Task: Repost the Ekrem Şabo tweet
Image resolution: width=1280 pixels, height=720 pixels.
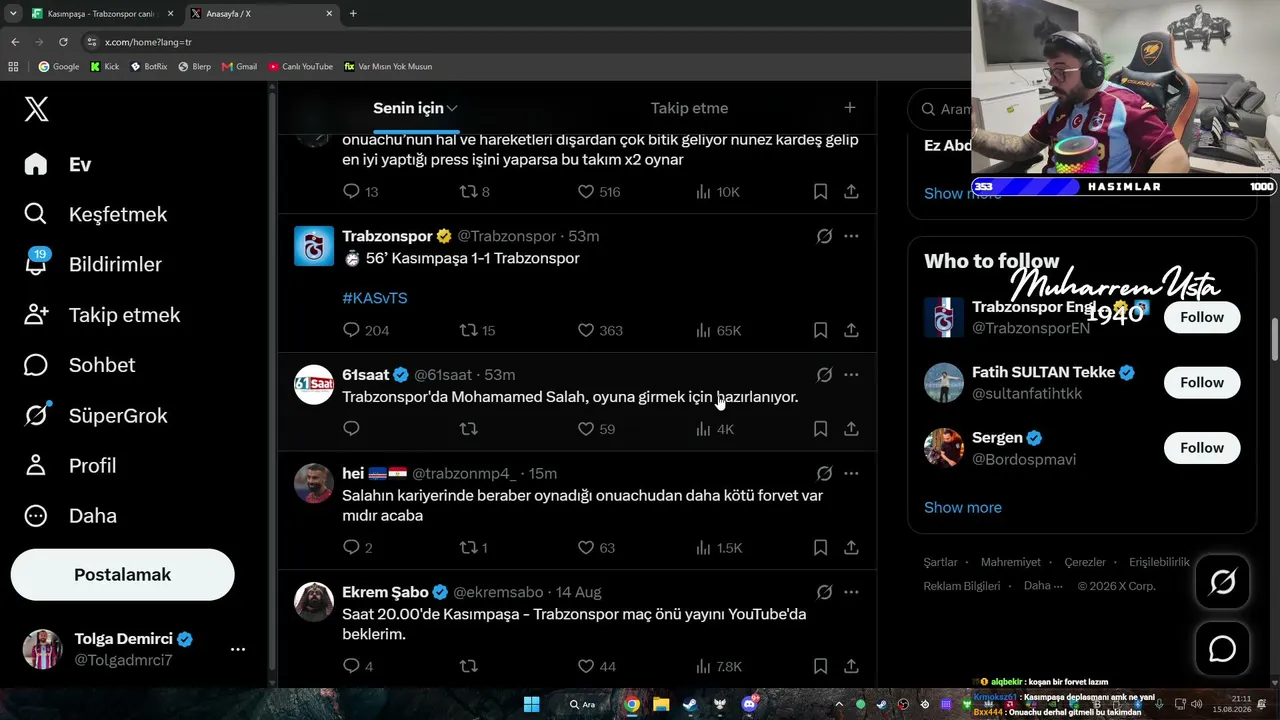Action: pos(468,666)
